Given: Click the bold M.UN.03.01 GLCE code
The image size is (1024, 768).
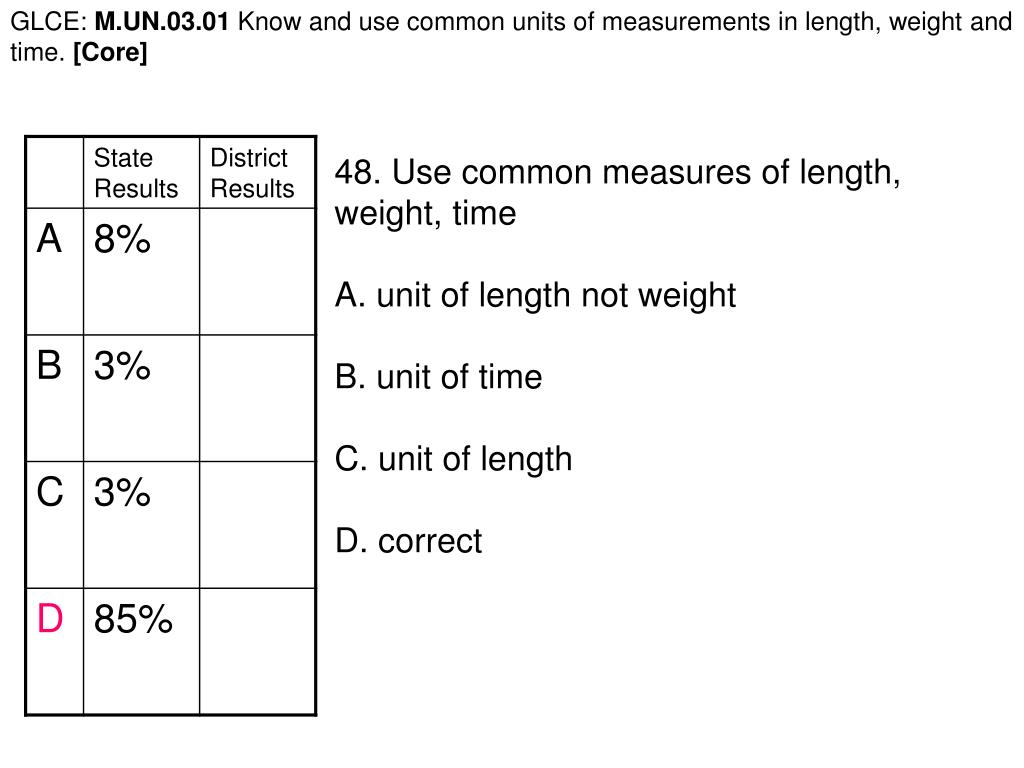Looking at the screenshot, I should 161,22.
